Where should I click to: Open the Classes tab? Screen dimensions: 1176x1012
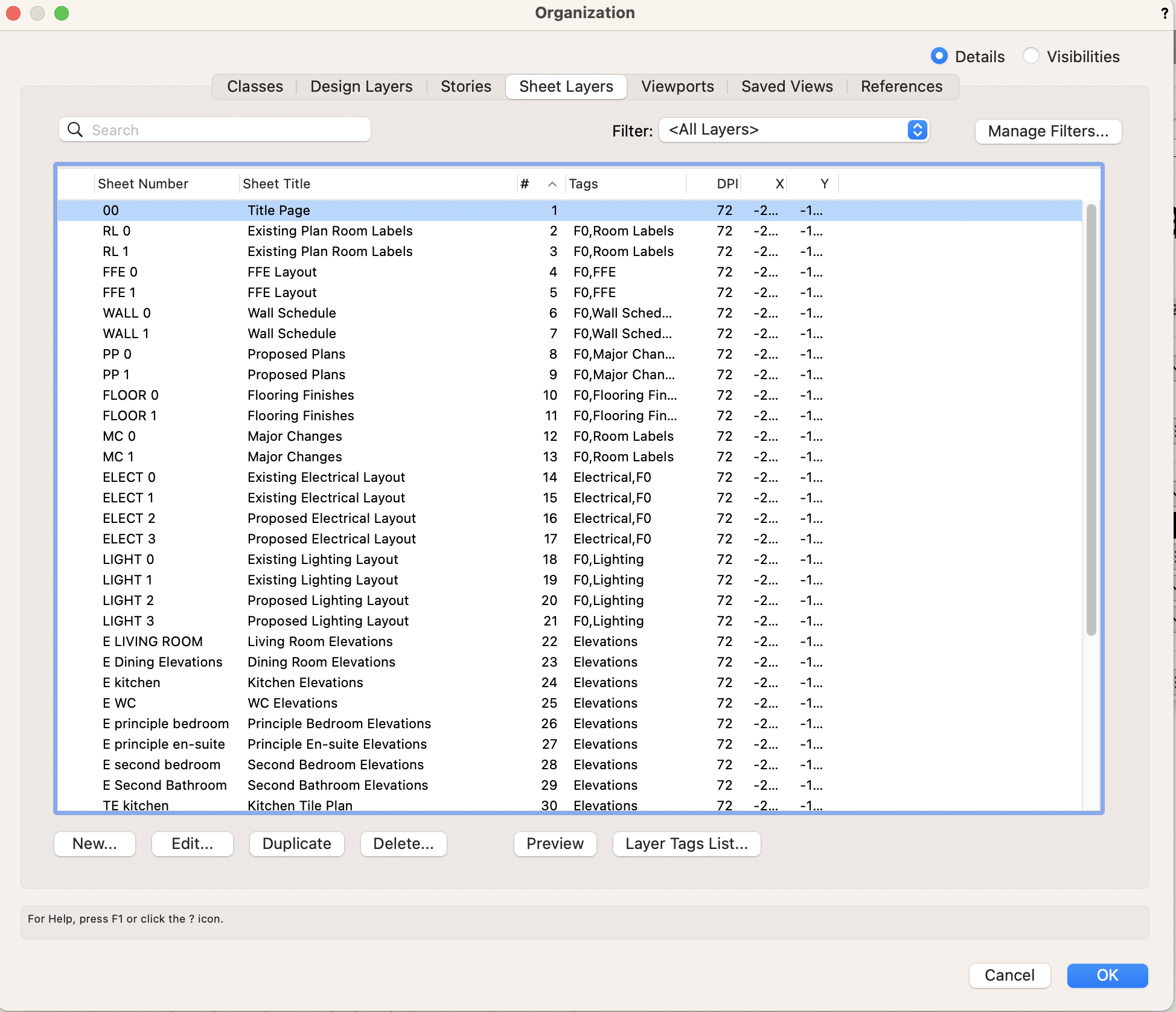point(255,86)
